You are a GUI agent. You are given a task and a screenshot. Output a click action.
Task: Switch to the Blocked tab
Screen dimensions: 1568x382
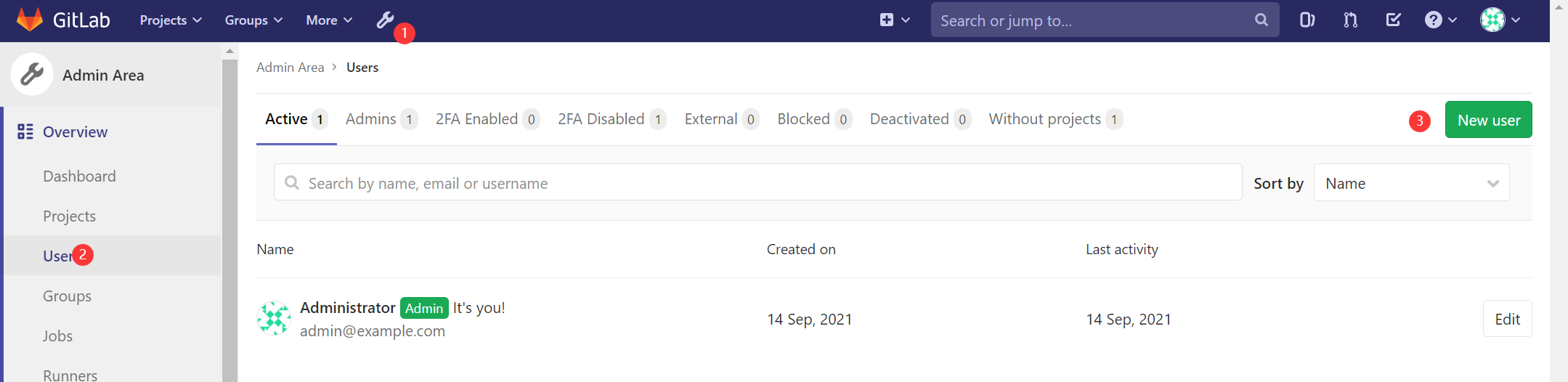pos(813,119)
